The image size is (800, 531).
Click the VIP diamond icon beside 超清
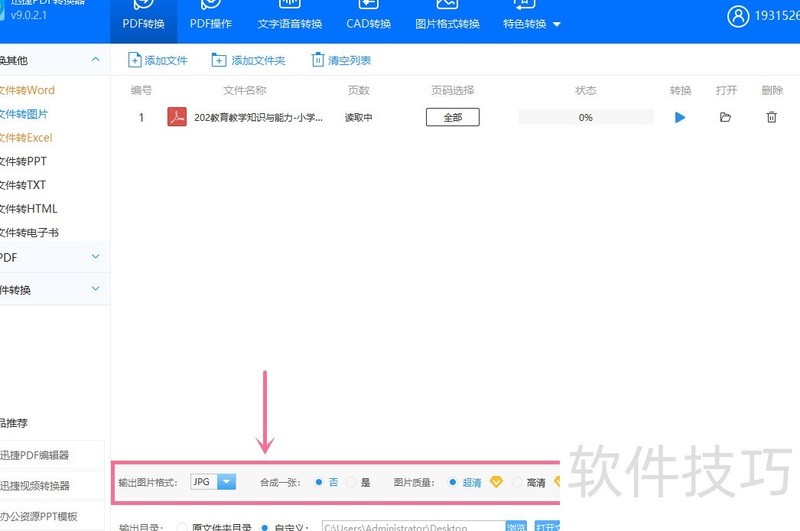click(x=496, y=482)
